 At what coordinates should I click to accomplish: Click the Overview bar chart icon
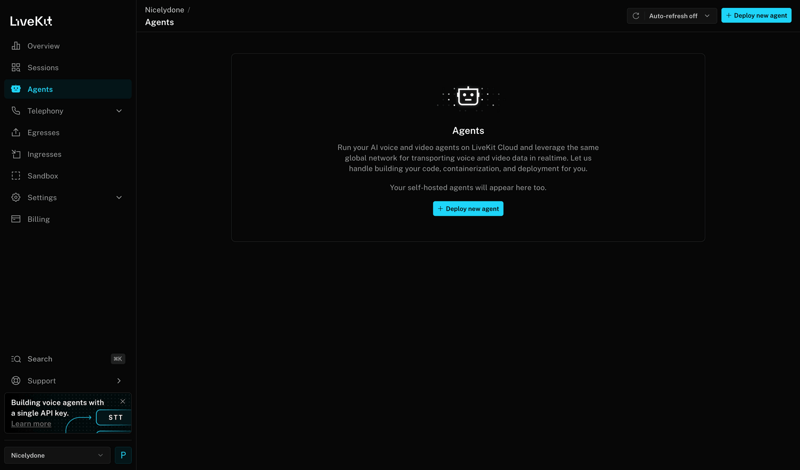(x=16, y=46)
